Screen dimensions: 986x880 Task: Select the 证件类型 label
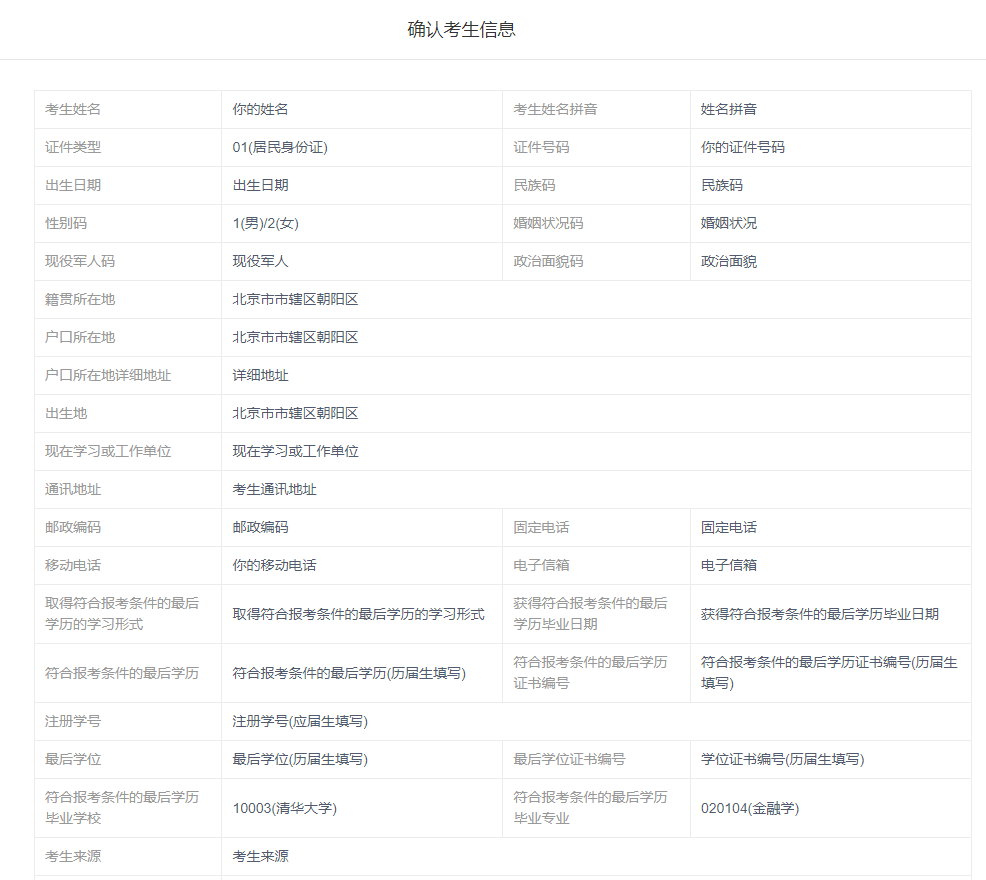73,147
